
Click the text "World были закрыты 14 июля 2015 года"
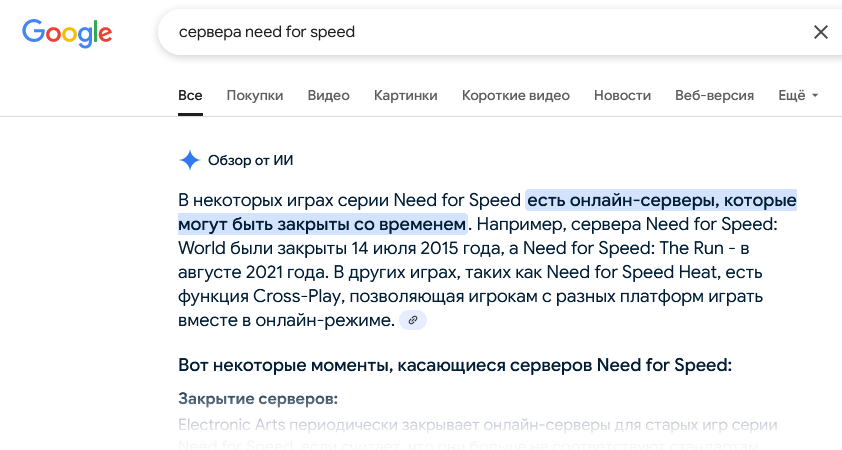(338, 248)
